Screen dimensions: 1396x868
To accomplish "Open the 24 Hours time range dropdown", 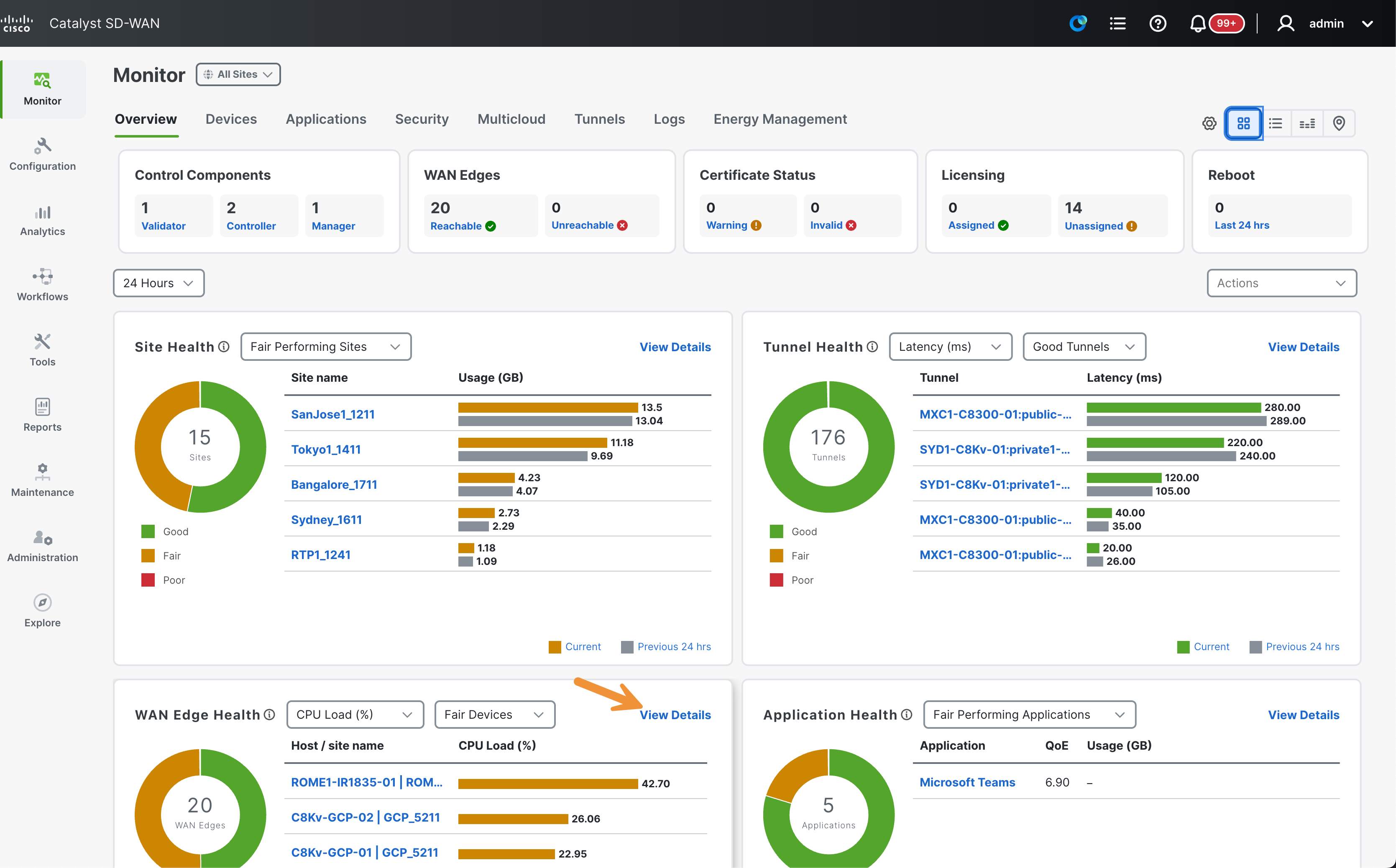I will pyautogui.click(x=159, y=283).
